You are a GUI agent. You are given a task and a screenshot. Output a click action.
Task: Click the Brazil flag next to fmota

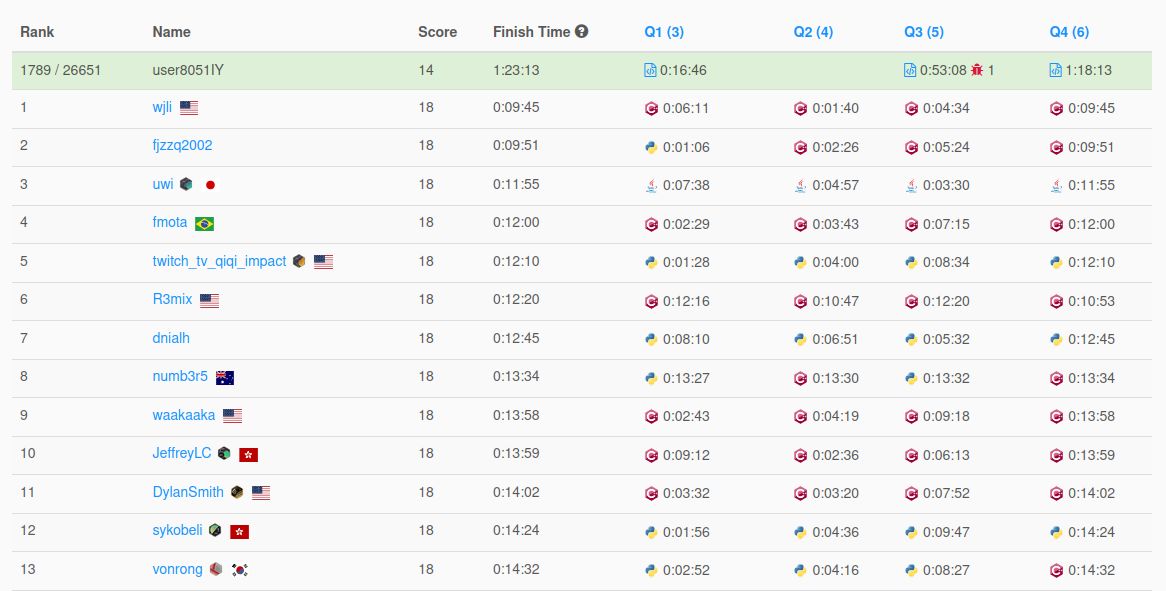(204, 224)
